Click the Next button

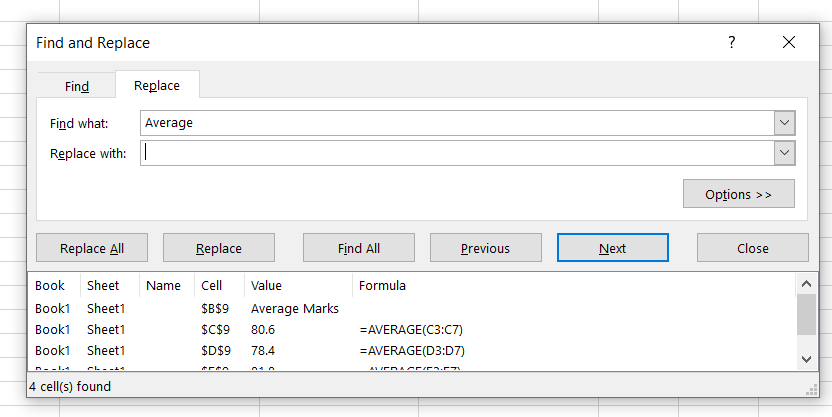click(612, 248)
